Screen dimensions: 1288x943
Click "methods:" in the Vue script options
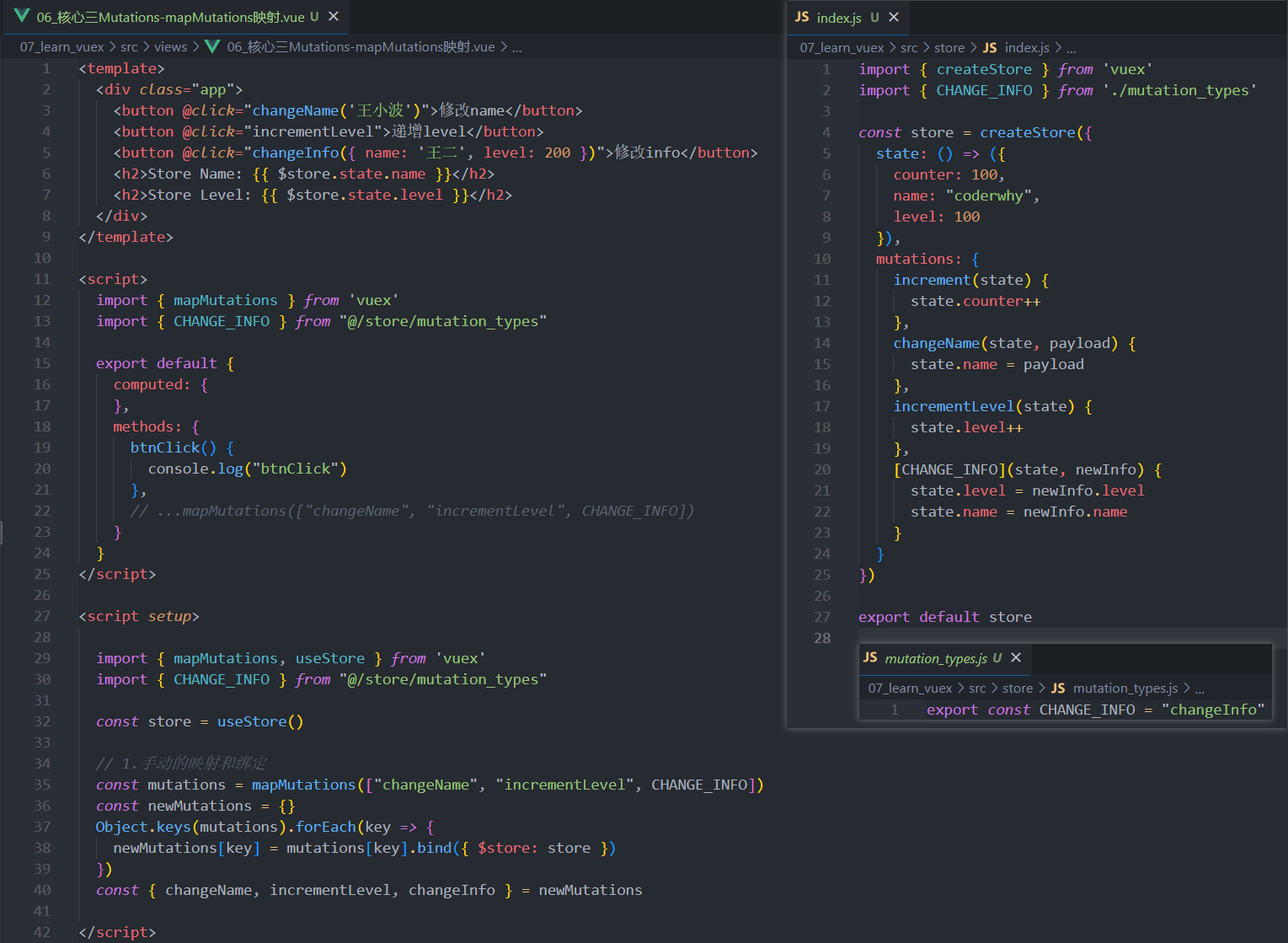pos(147,426)
